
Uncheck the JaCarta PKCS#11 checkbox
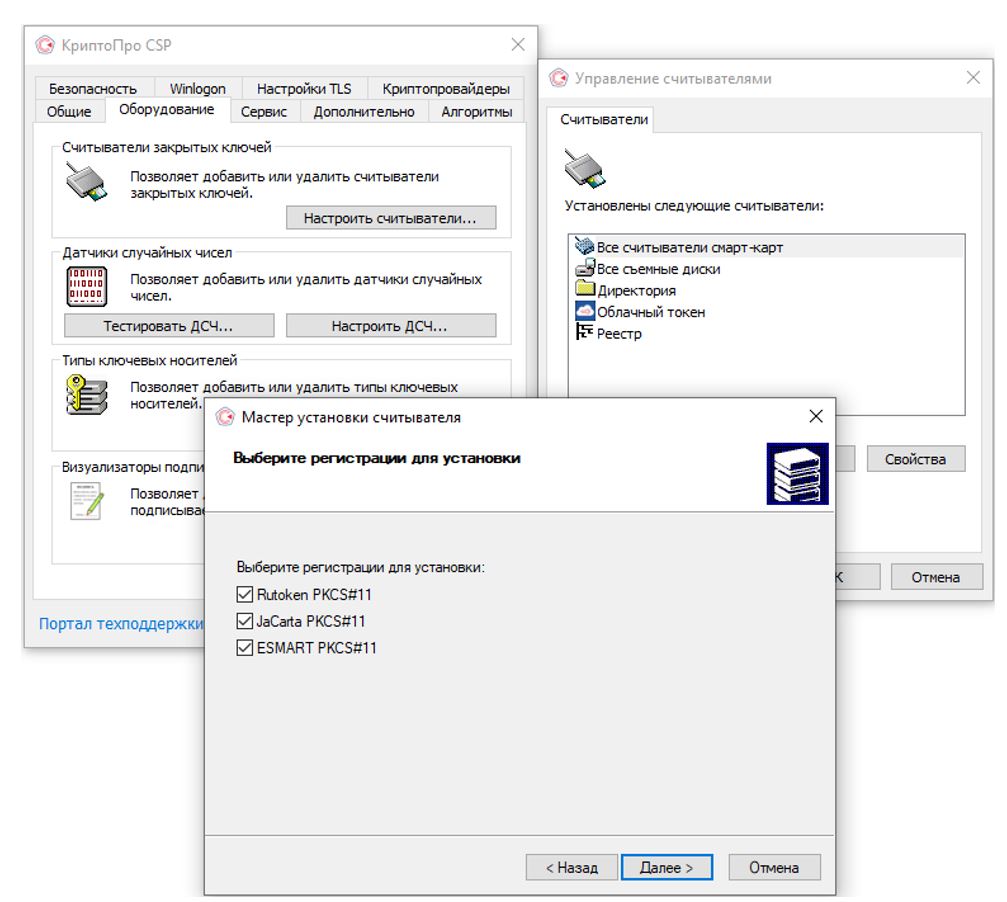point(245,621)
